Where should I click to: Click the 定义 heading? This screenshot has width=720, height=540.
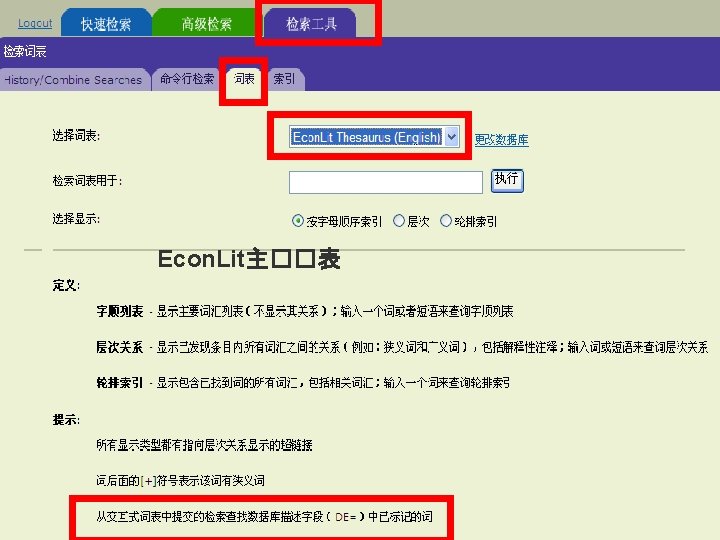click(66, 286)
